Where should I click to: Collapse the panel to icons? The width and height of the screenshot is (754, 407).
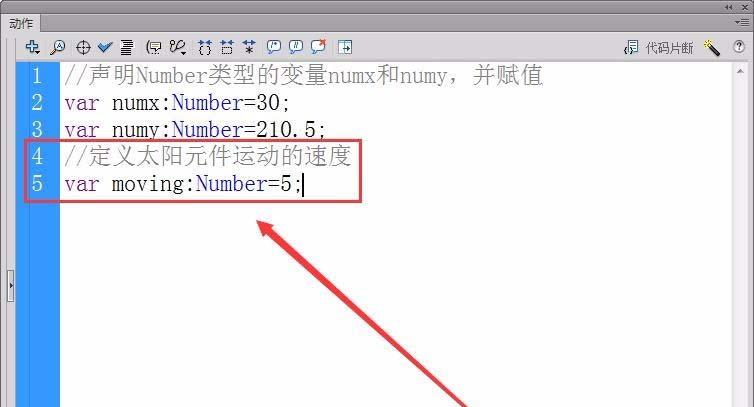coord(729,7)
